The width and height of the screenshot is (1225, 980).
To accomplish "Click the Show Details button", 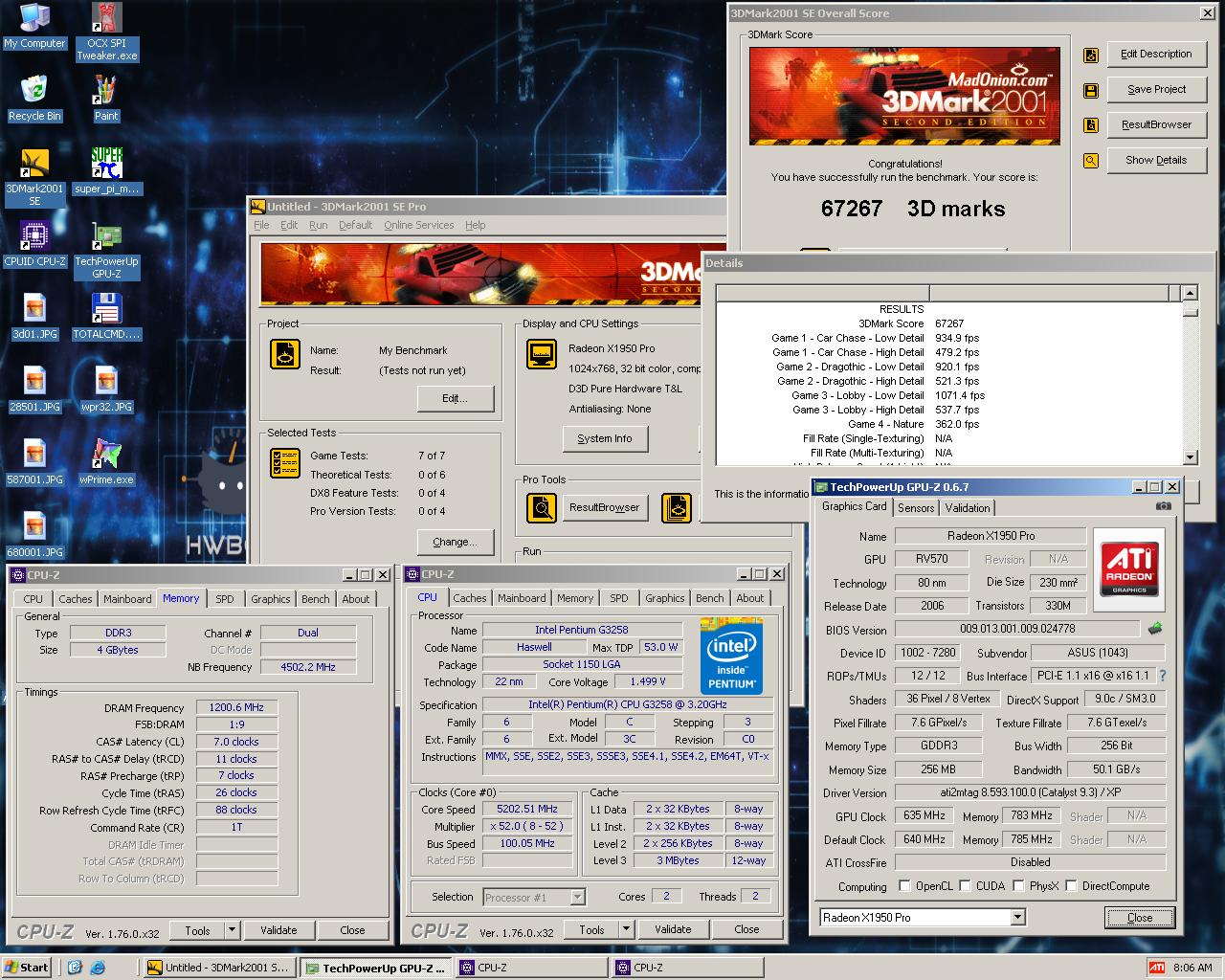I will (1156, 161).
